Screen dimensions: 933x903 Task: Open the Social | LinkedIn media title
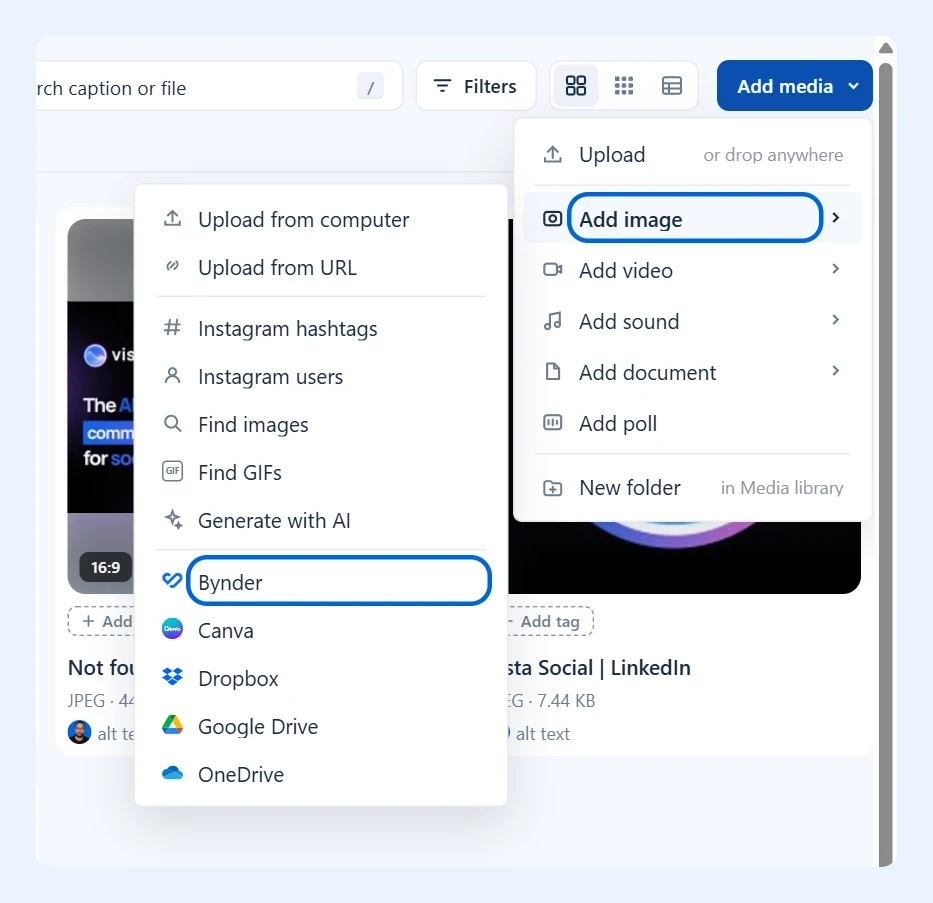point(599,668)
